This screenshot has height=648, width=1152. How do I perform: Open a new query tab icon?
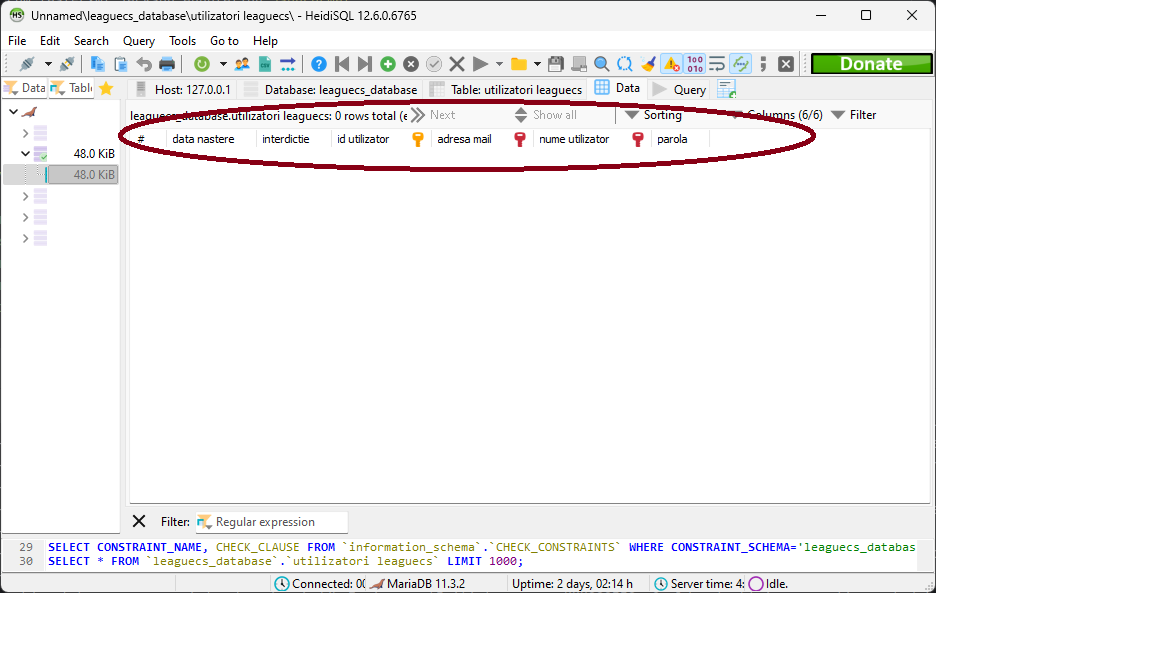727,89
